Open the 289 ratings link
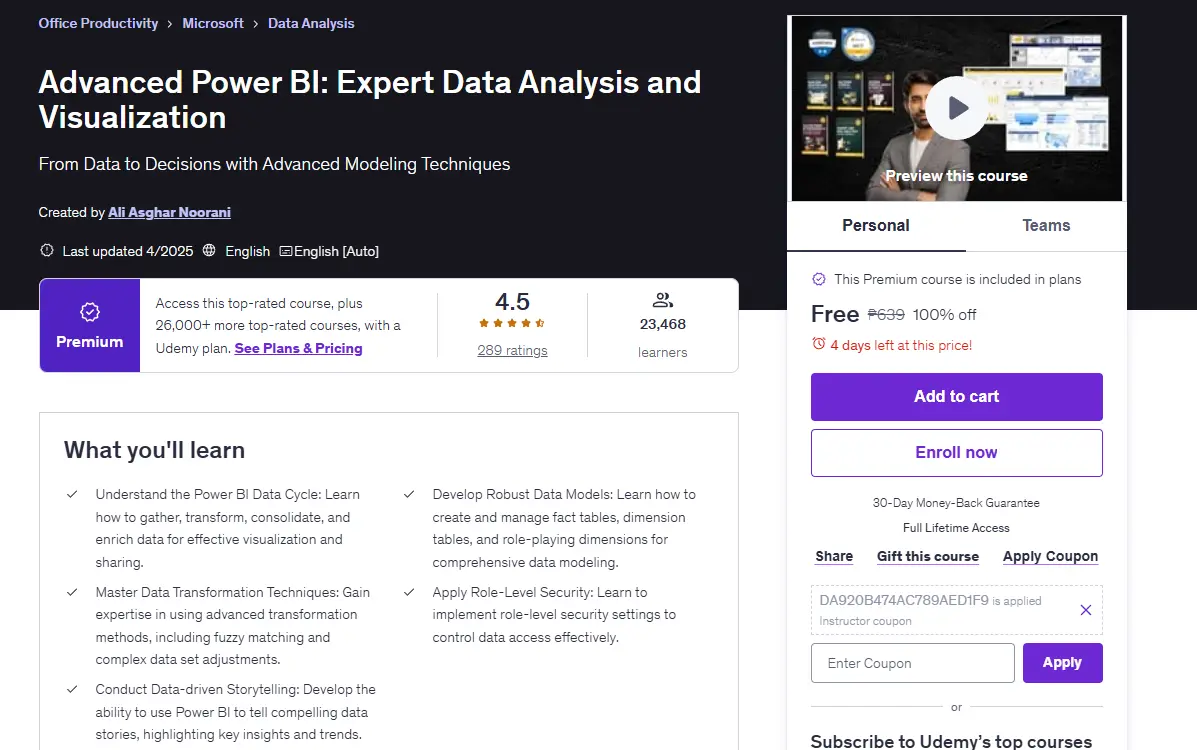 (512, 351)
